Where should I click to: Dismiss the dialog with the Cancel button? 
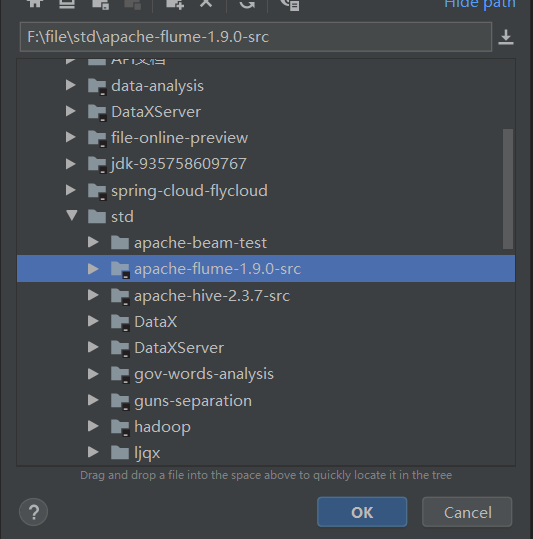(x=467, y=512)
